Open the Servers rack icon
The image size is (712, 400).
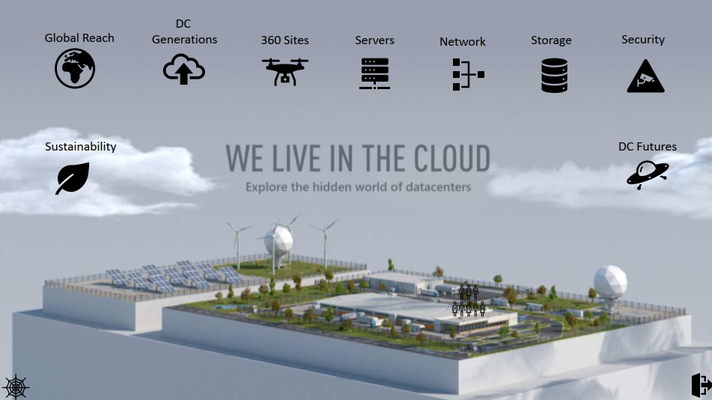coord(375,73)
